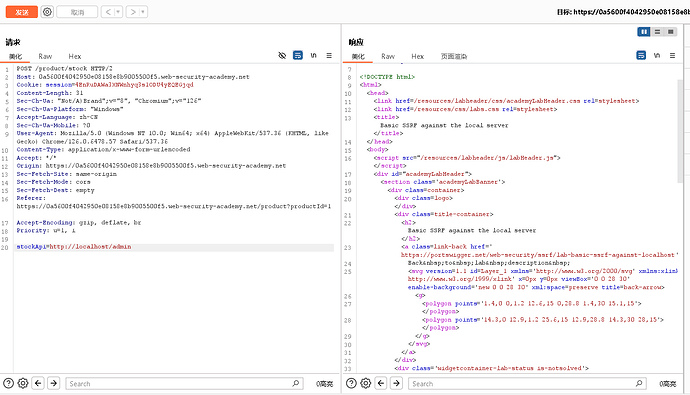Click the orange Send request button
690x395 pixels.
pos(22,12)
